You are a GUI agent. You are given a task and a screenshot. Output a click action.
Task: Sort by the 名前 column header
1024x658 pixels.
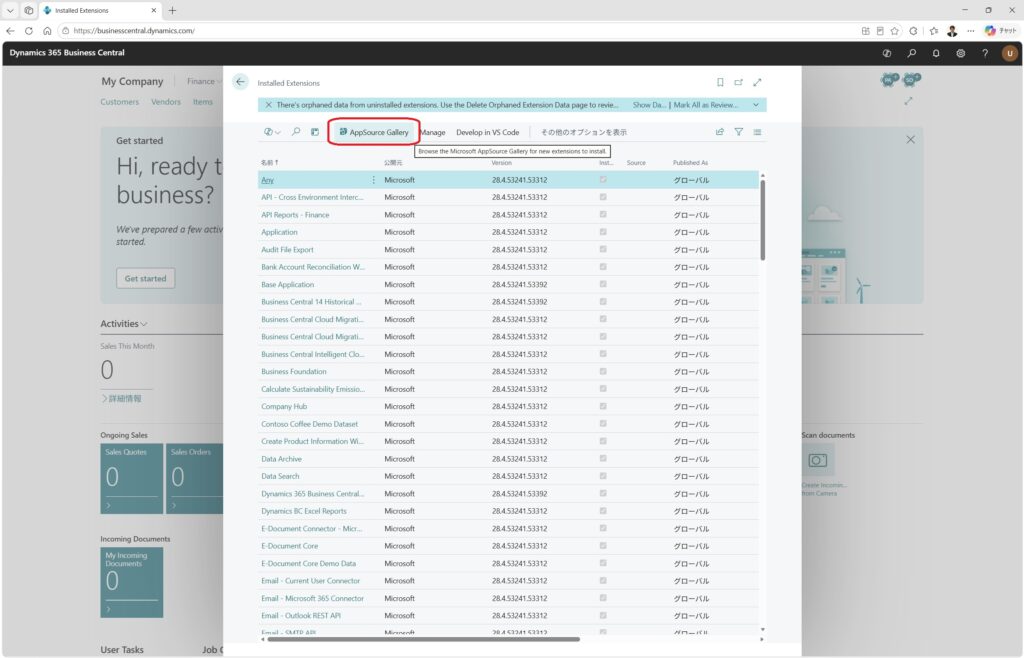(269, 163)
